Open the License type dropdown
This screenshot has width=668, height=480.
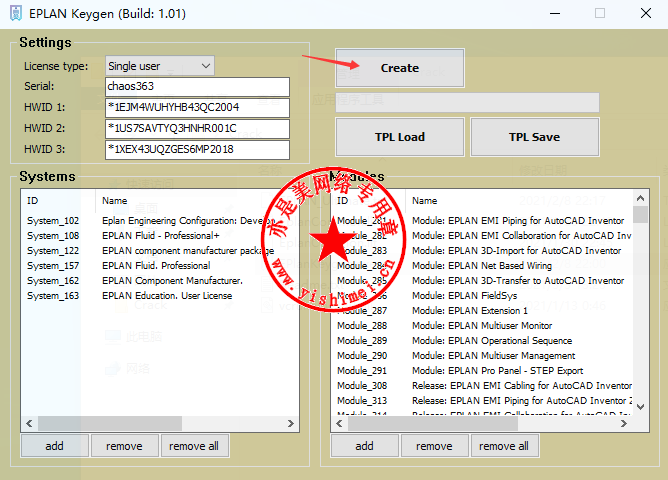point(160,66)
